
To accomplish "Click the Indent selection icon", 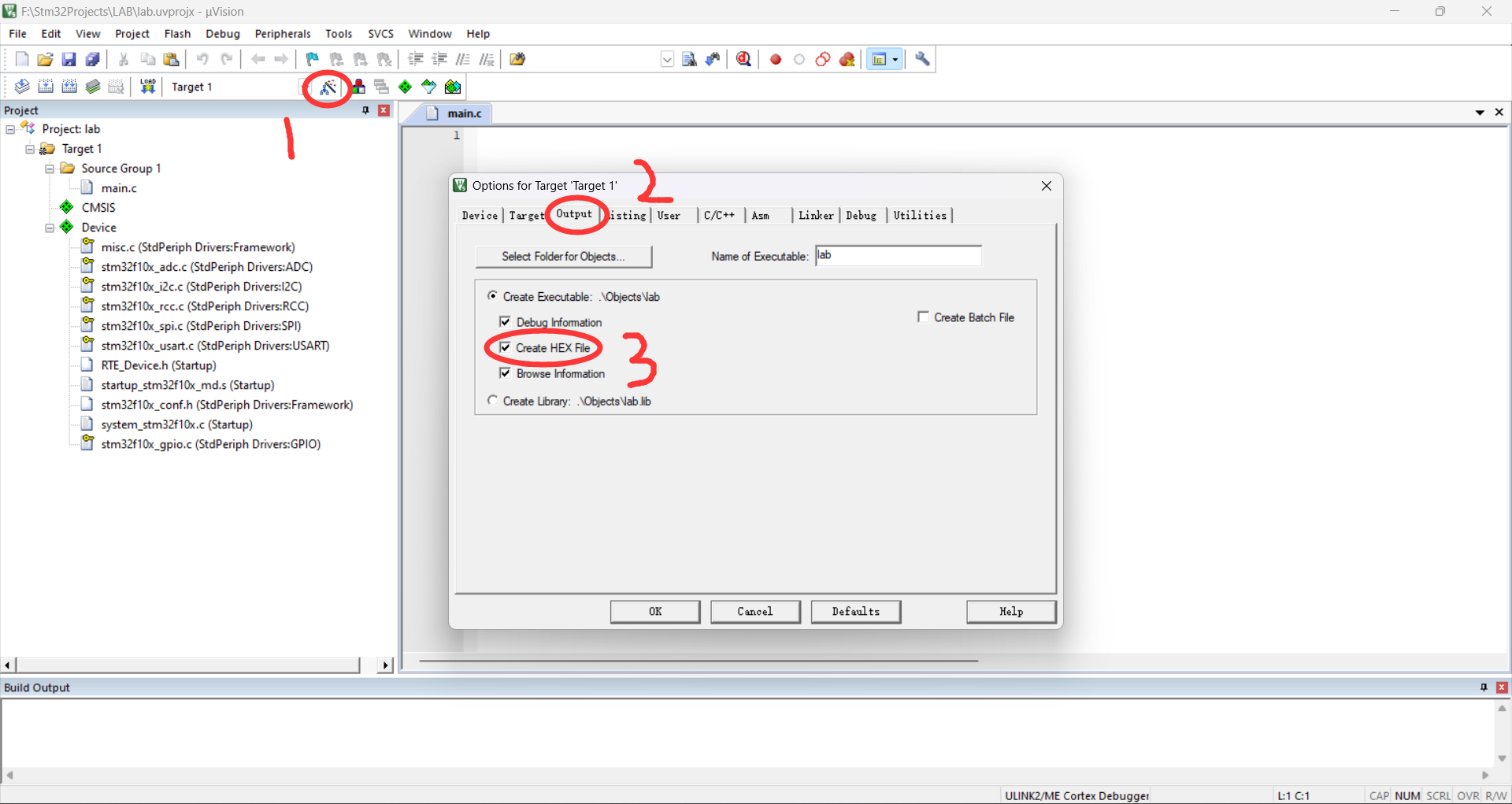I will point(416,59).
